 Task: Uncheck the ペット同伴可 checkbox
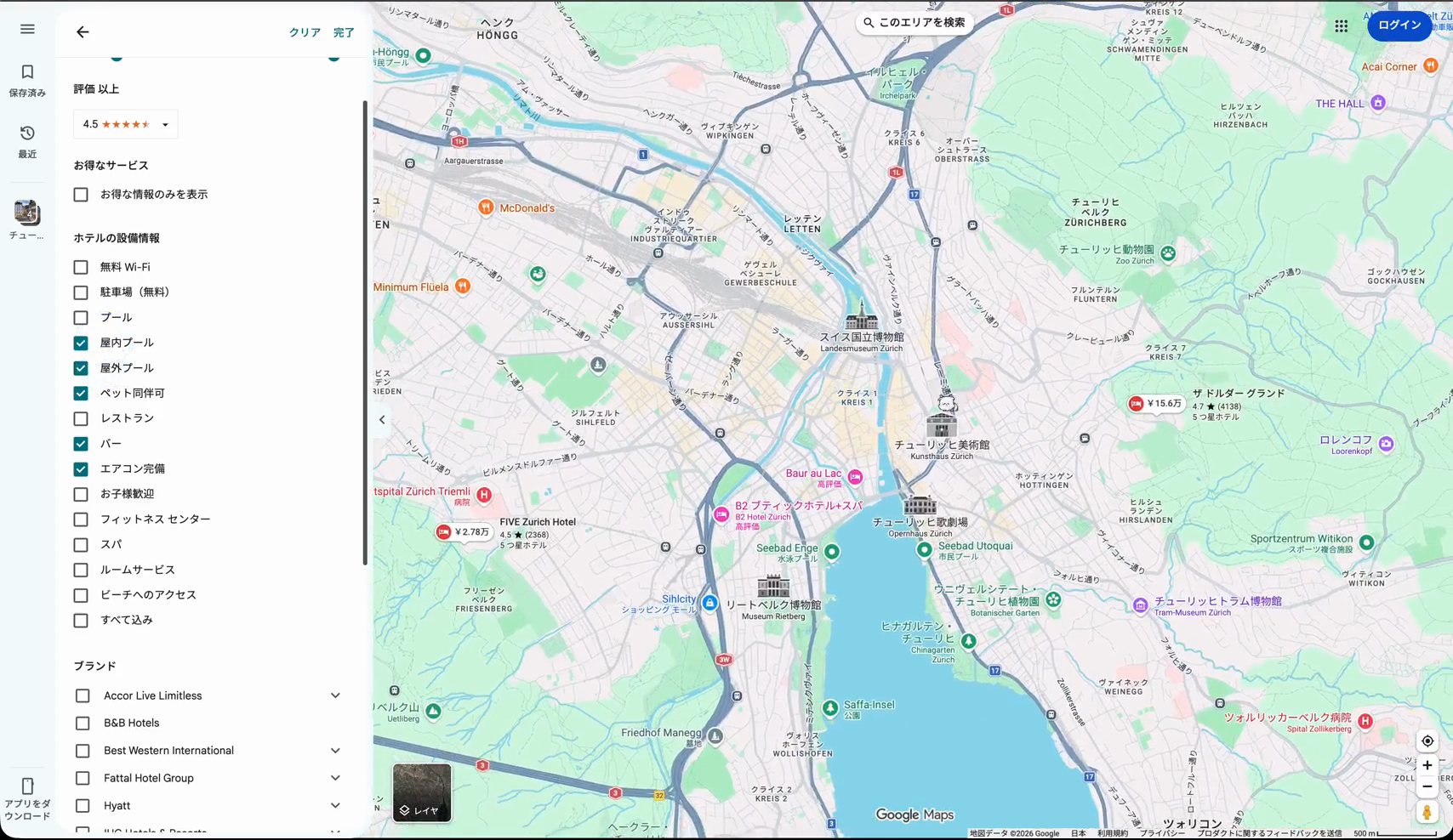(81, 394)
